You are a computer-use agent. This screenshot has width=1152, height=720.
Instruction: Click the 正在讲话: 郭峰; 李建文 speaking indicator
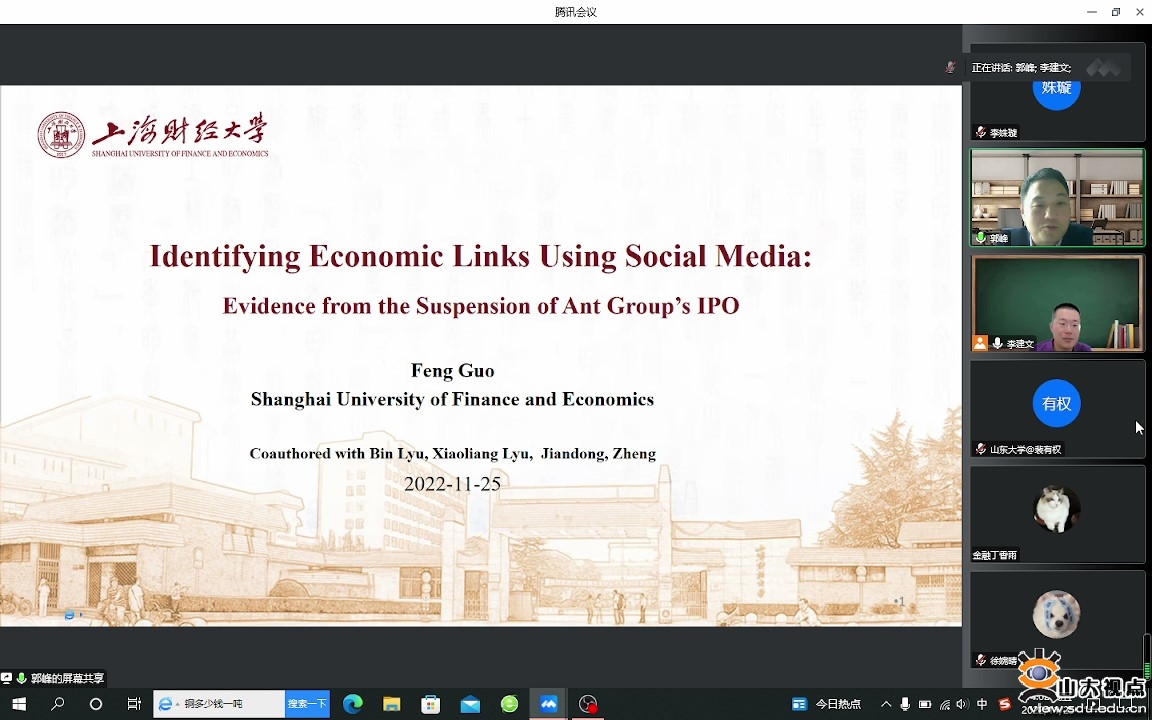[x=1021, y=67]
